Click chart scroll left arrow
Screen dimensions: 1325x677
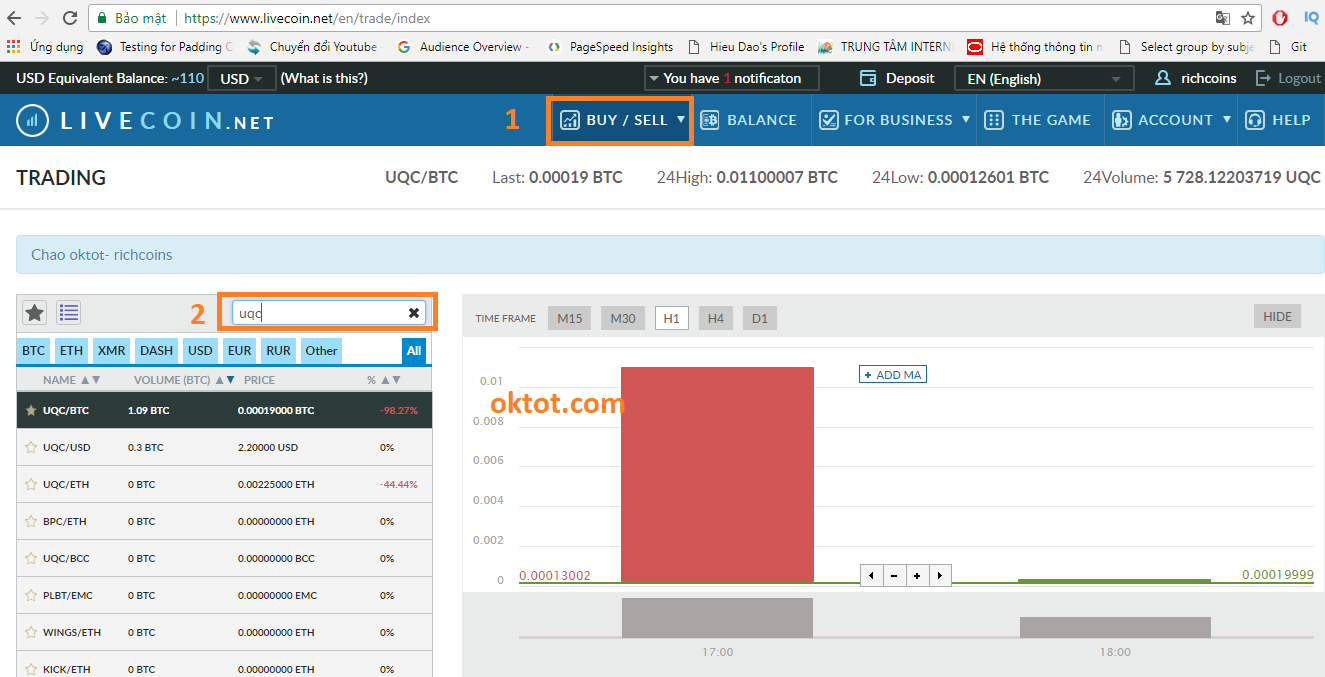(871, 576)
